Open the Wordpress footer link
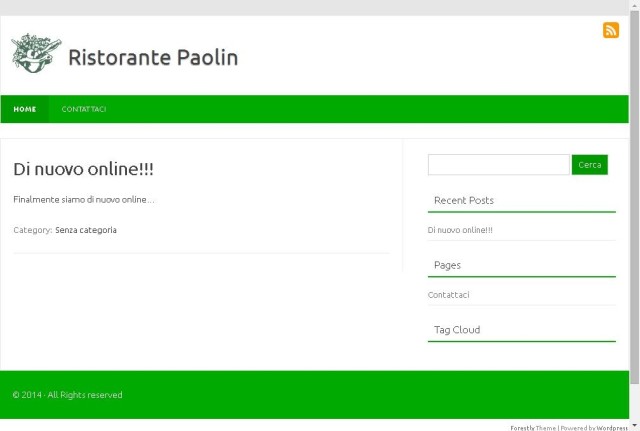This screenshot has height=431, width=640. 612,428
